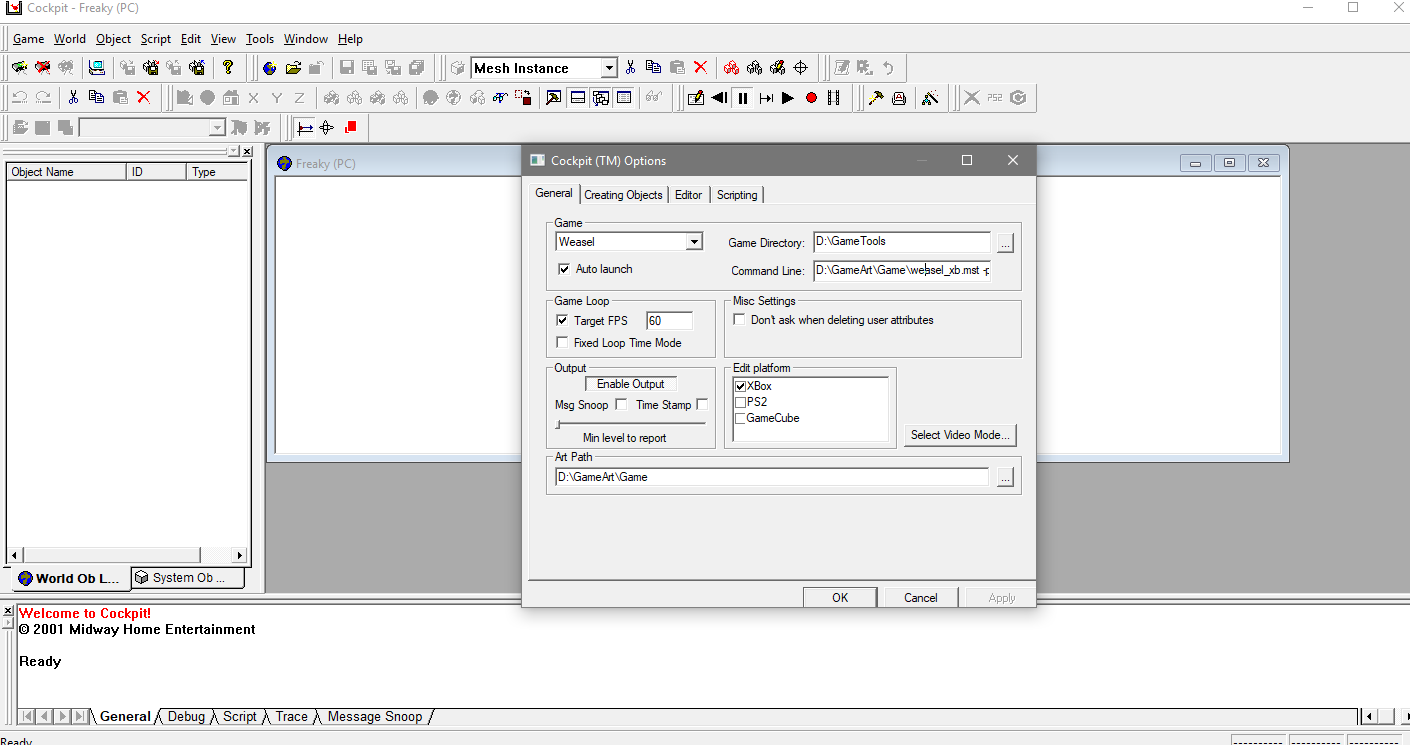
Task: Click the step-back playback button
Action: (x=719, y=98)
